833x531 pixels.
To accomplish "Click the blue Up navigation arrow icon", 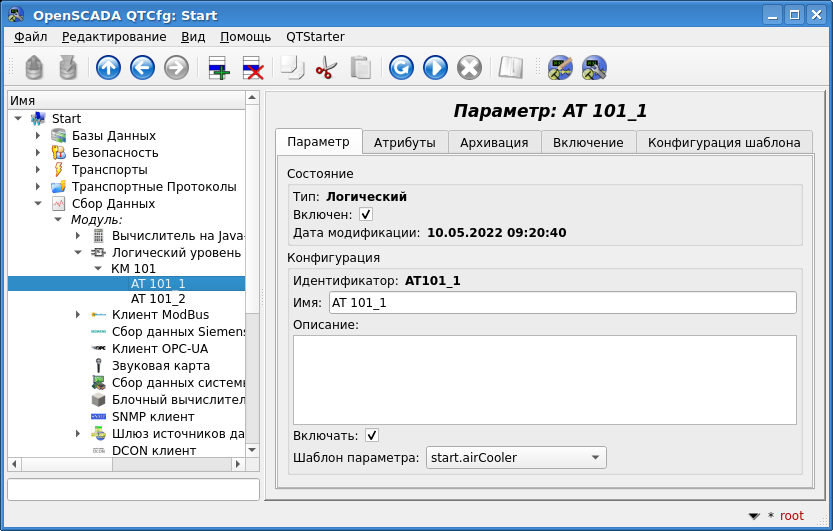I will coord(108,68).
